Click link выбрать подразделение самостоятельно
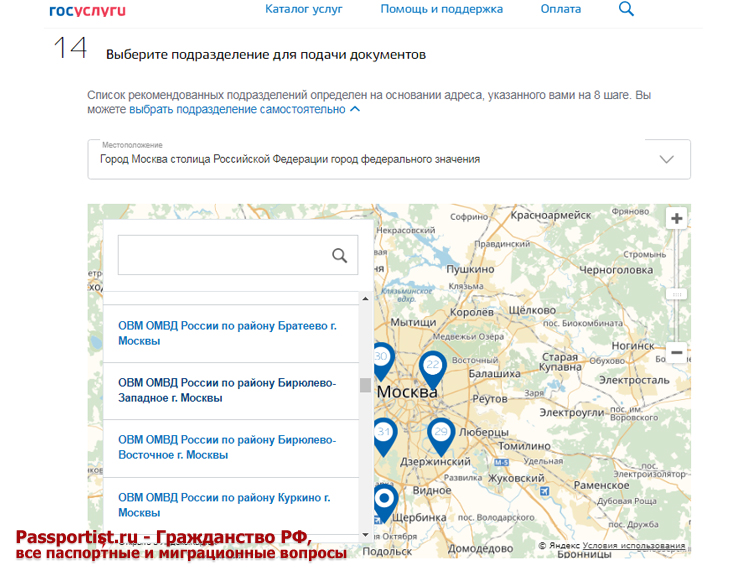This screenshot has height=567, width=749. coord(237,109)
